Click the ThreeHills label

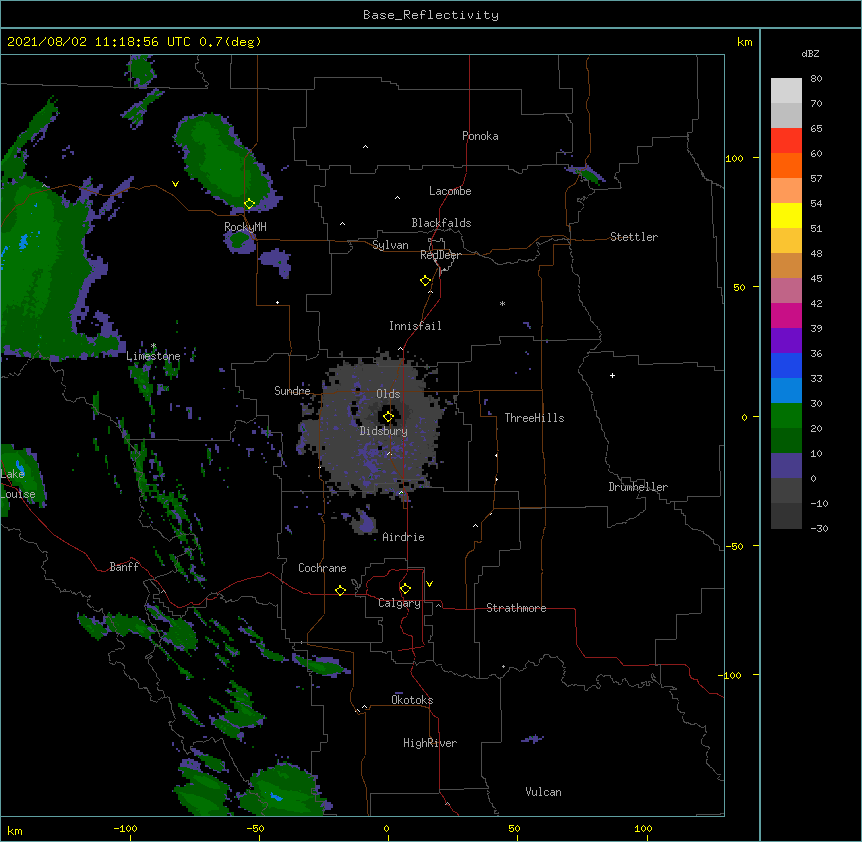coord(534,418)
